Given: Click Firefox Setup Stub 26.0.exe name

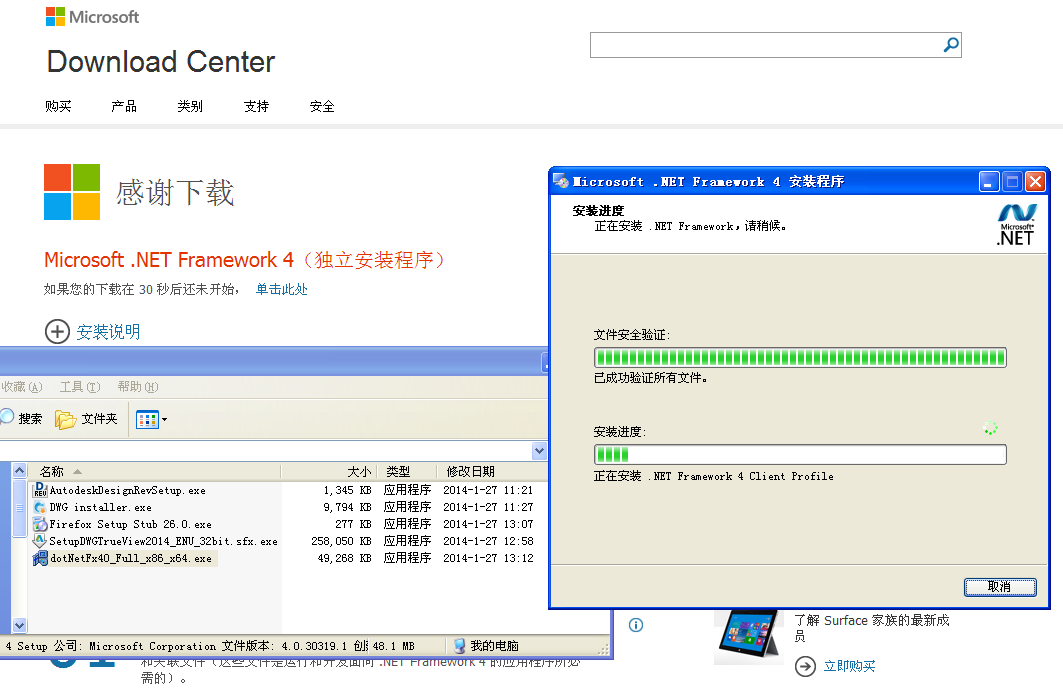Looking at the screenshot, I should pos(130,524).
